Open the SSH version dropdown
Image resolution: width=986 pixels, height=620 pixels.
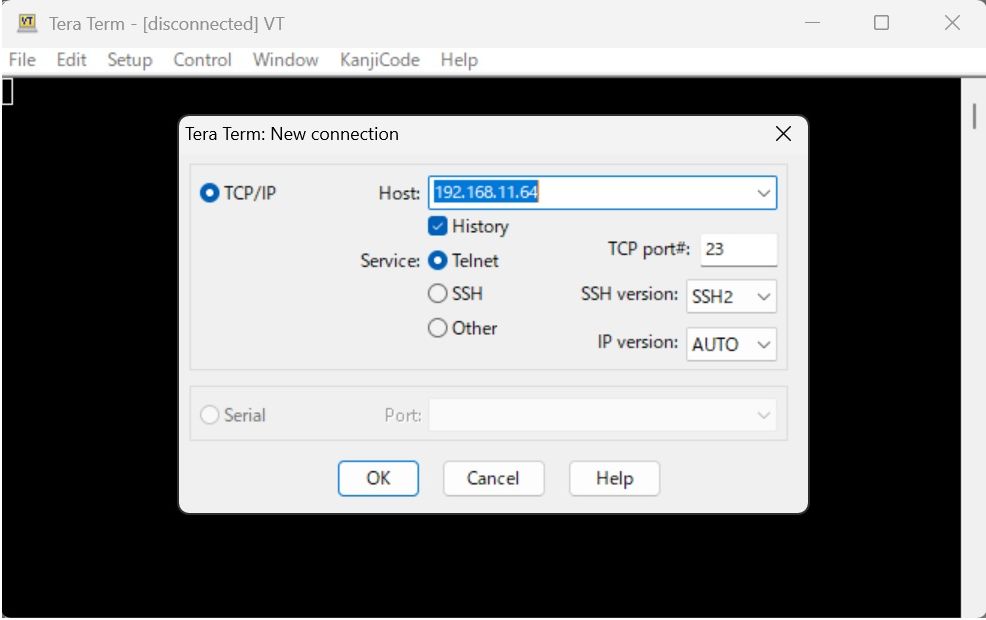click(x=731, y=296)
